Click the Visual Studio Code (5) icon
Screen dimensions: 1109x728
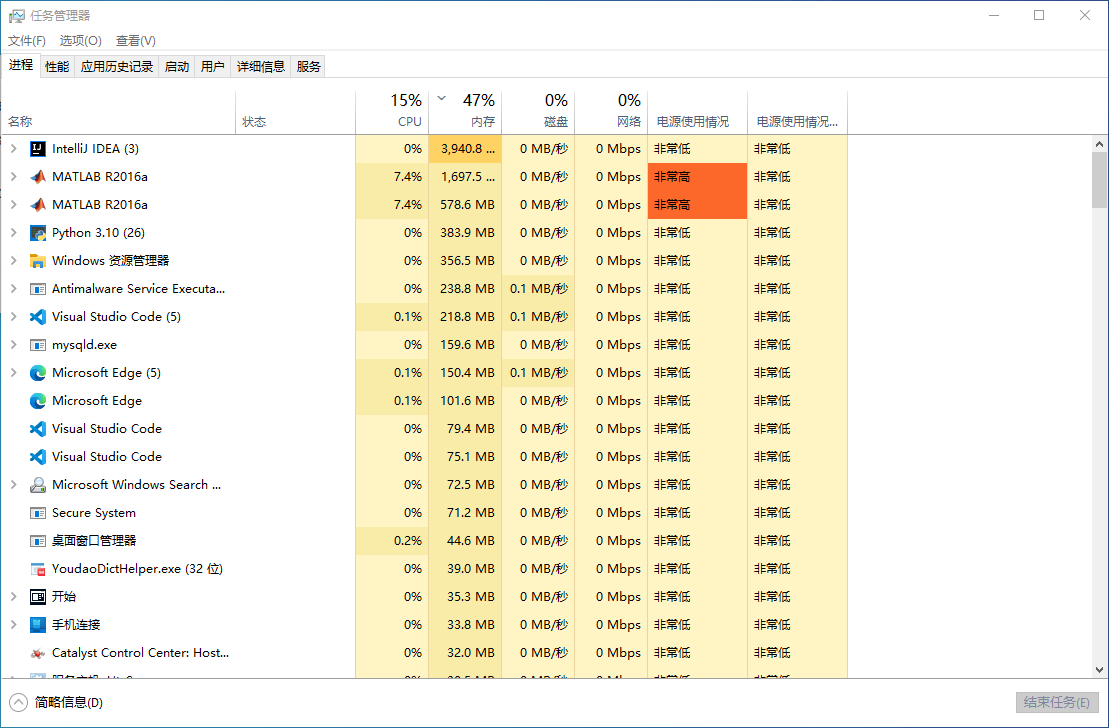coord(37,317)
